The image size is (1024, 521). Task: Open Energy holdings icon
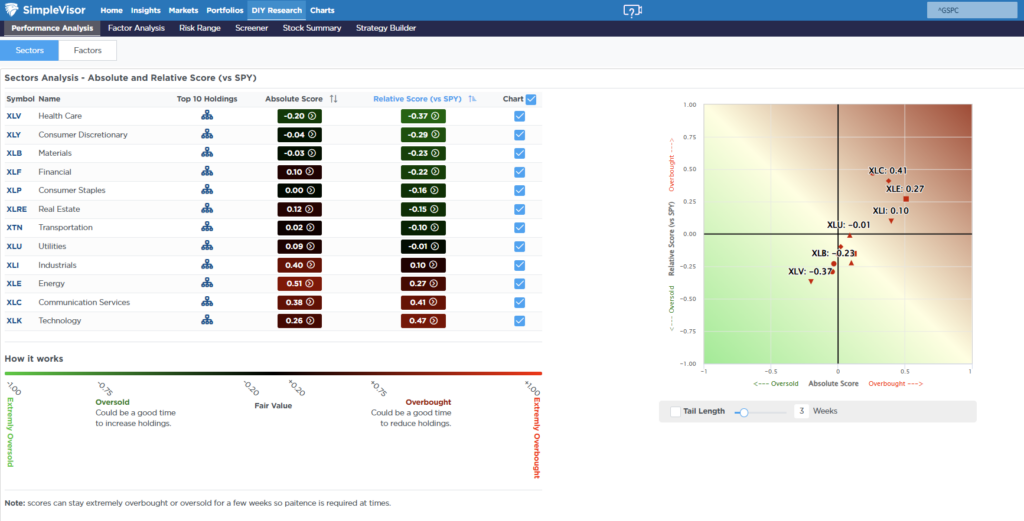pos(207,283)
